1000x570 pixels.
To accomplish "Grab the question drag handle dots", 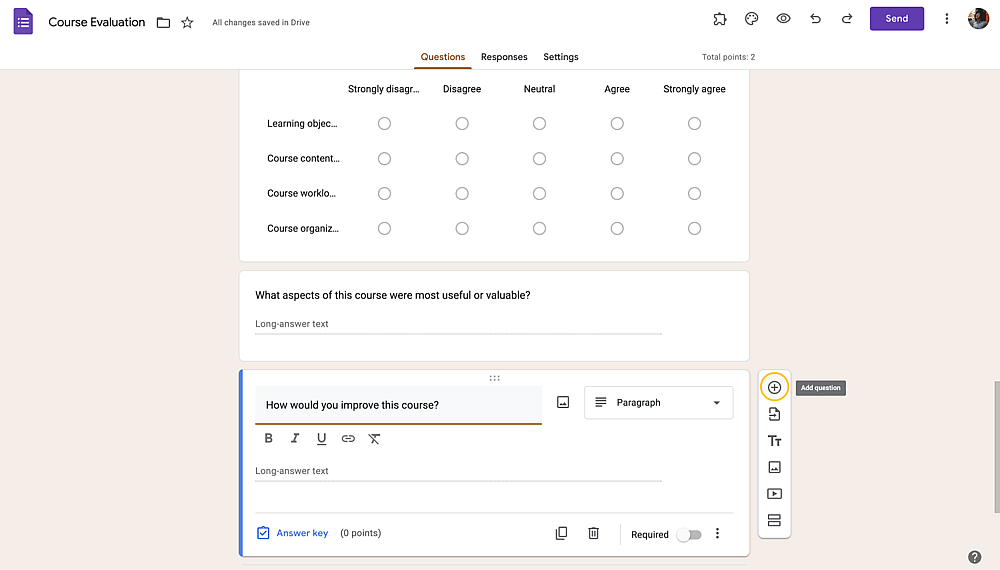I will 494,378.
